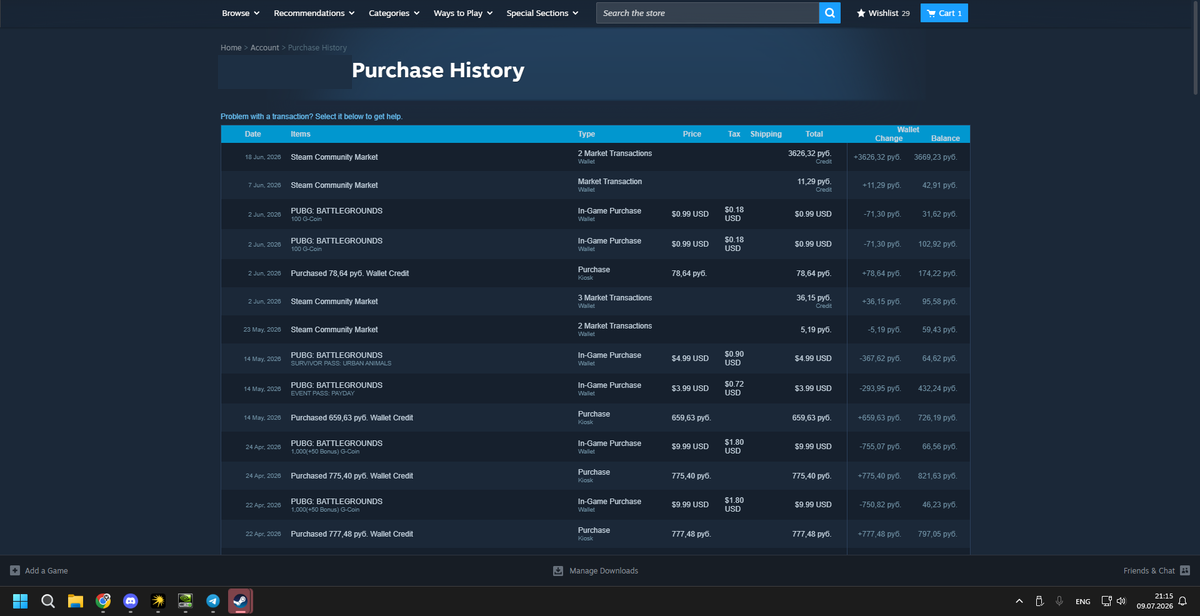
Task: Go to Account in the breadcrumb
Action: (265, 48)
